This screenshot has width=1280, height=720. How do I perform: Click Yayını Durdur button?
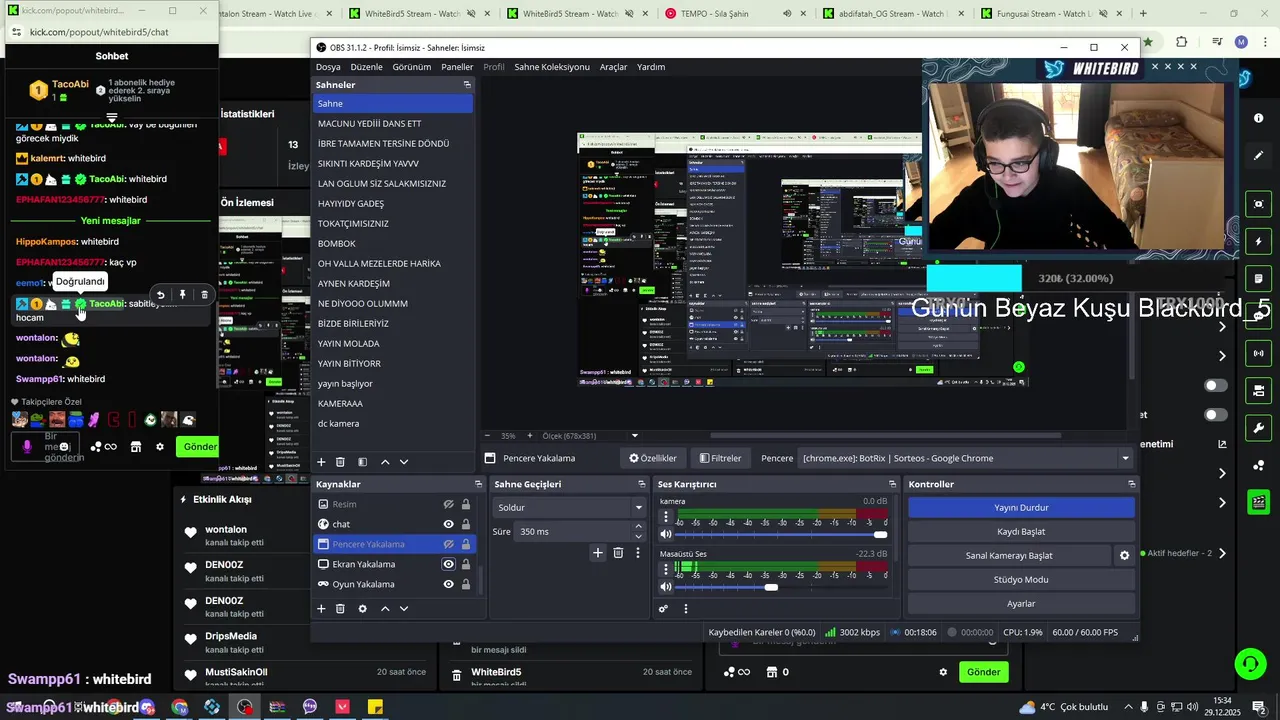point(1021,507)
